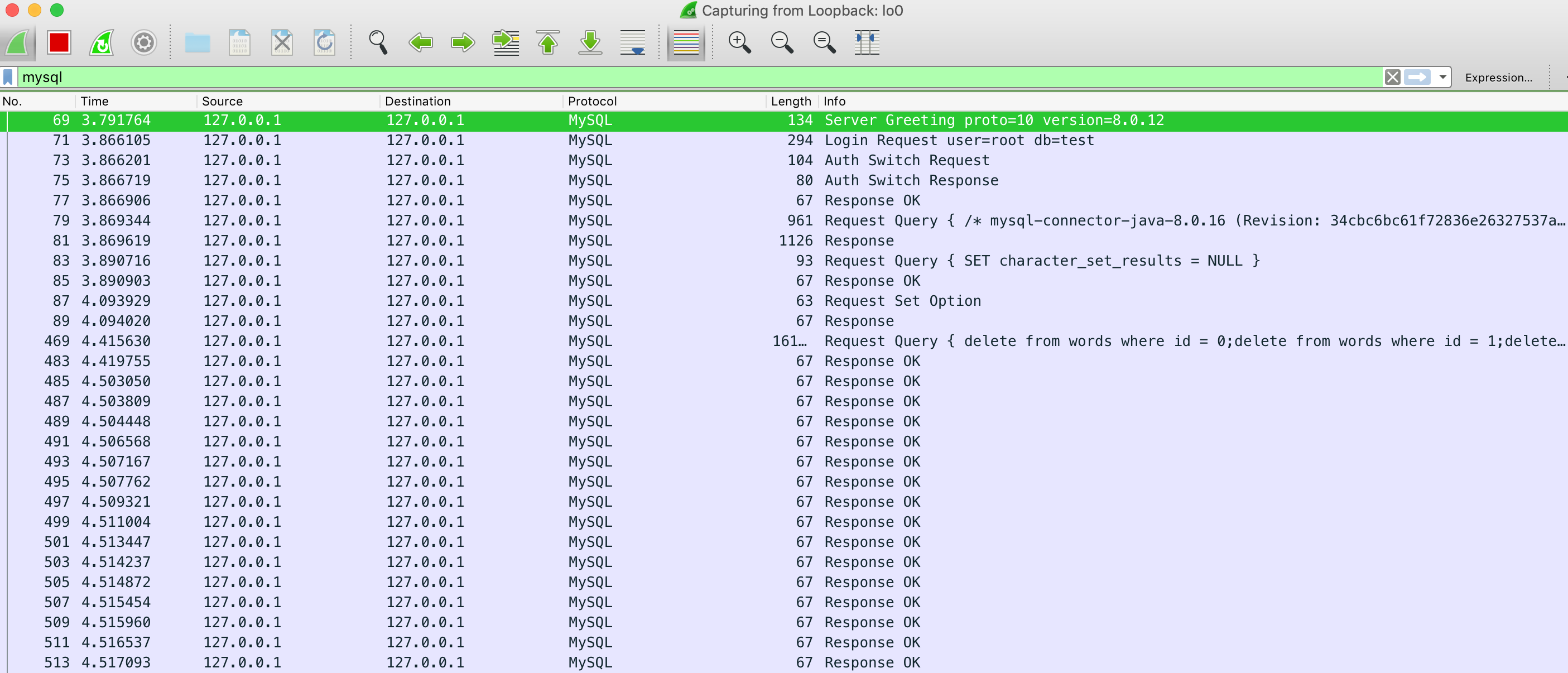The width and height of the screenshot is (1568, 673).
Task: Jump to the last packet
Action: point(590,42)
